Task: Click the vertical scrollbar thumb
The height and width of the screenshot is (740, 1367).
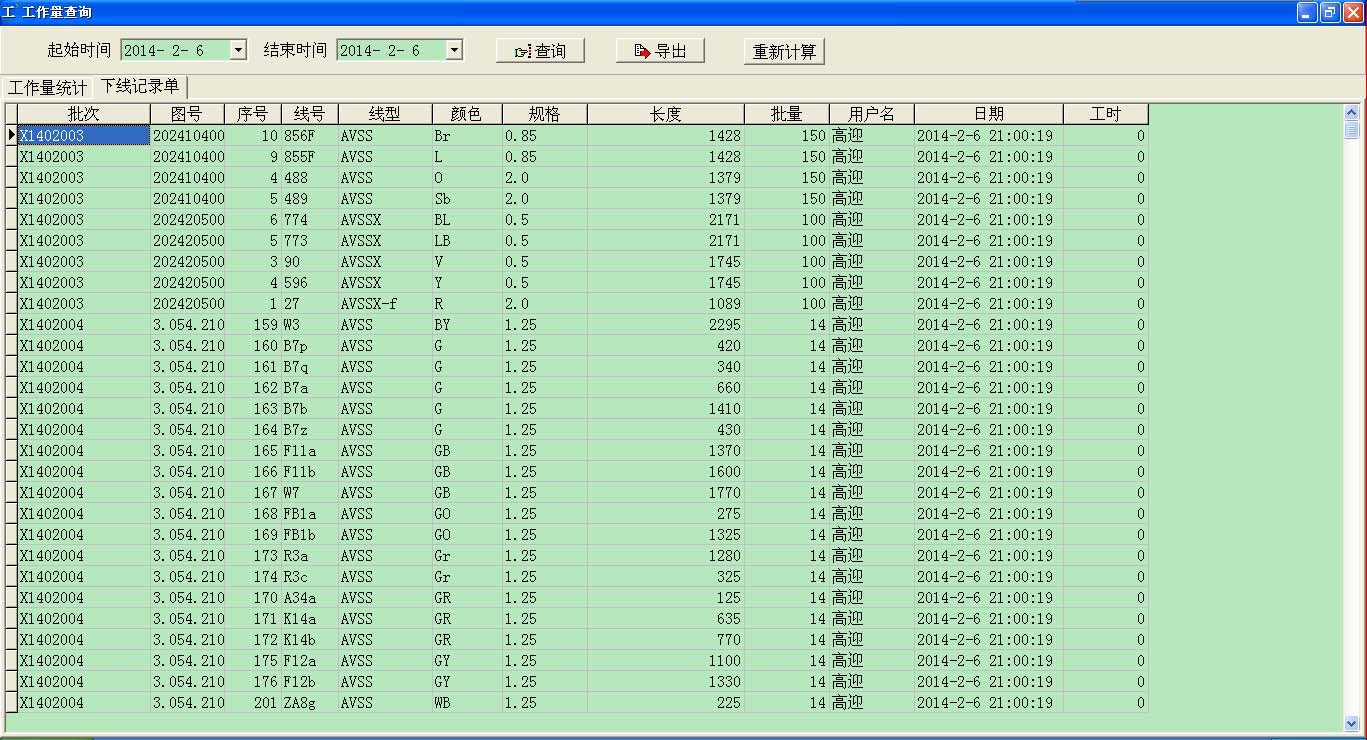Action: coord(1352,129)
